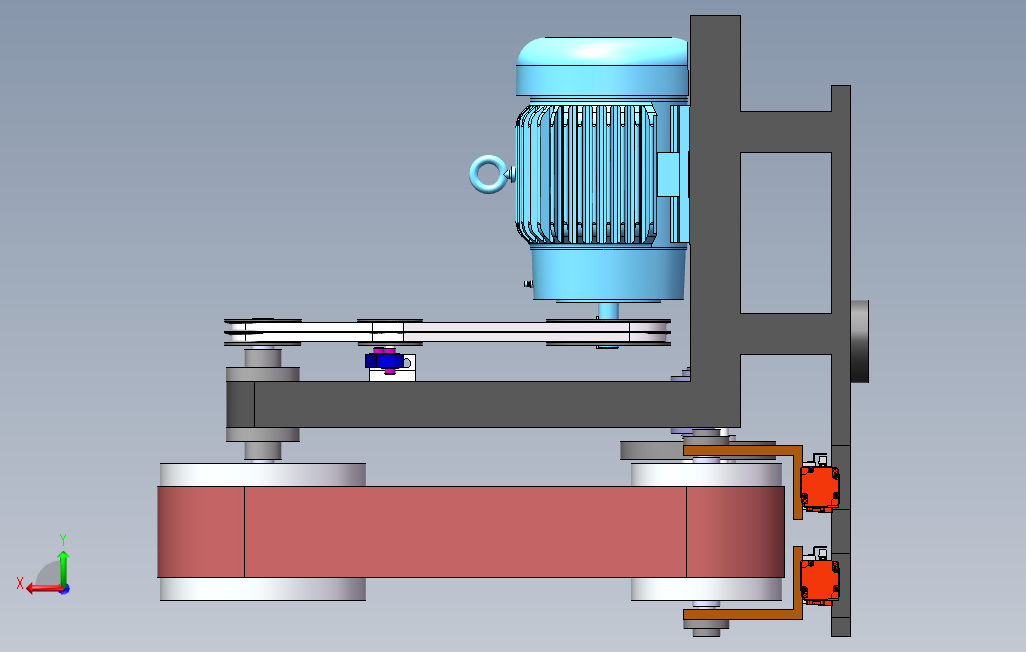The height and width of the screenshot is (652, 1026).
Task: Select the lifting eye bolt ring on motor
Action: coord(488,174)
